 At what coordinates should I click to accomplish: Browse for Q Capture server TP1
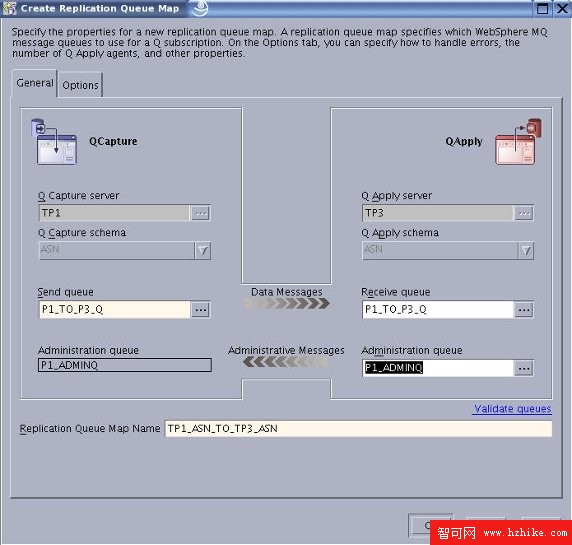tap(201, 213)
